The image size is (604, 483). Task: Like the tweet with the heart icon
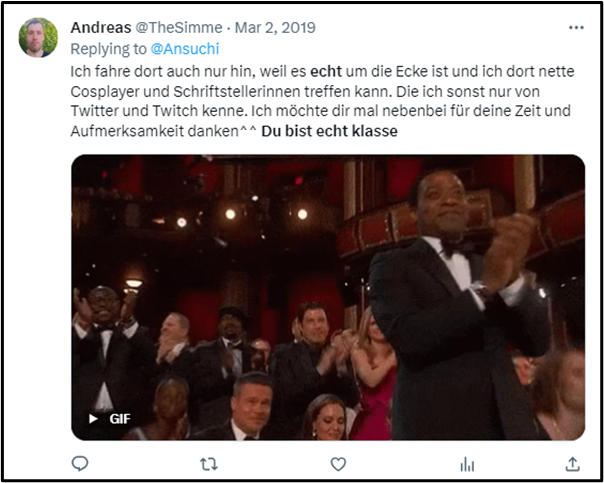pyautogui.click(x=338, y=464)
